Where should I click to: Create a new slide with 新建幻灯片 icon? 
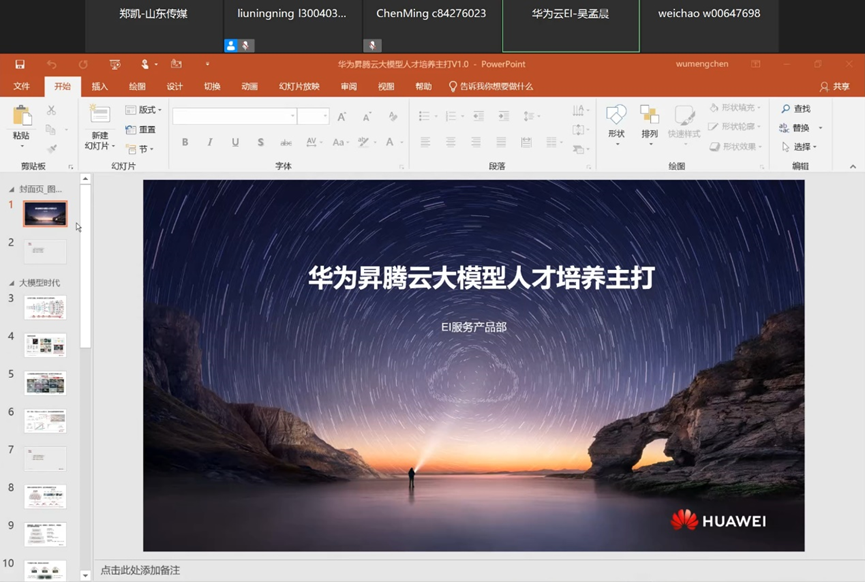click(x=100, y=114)
